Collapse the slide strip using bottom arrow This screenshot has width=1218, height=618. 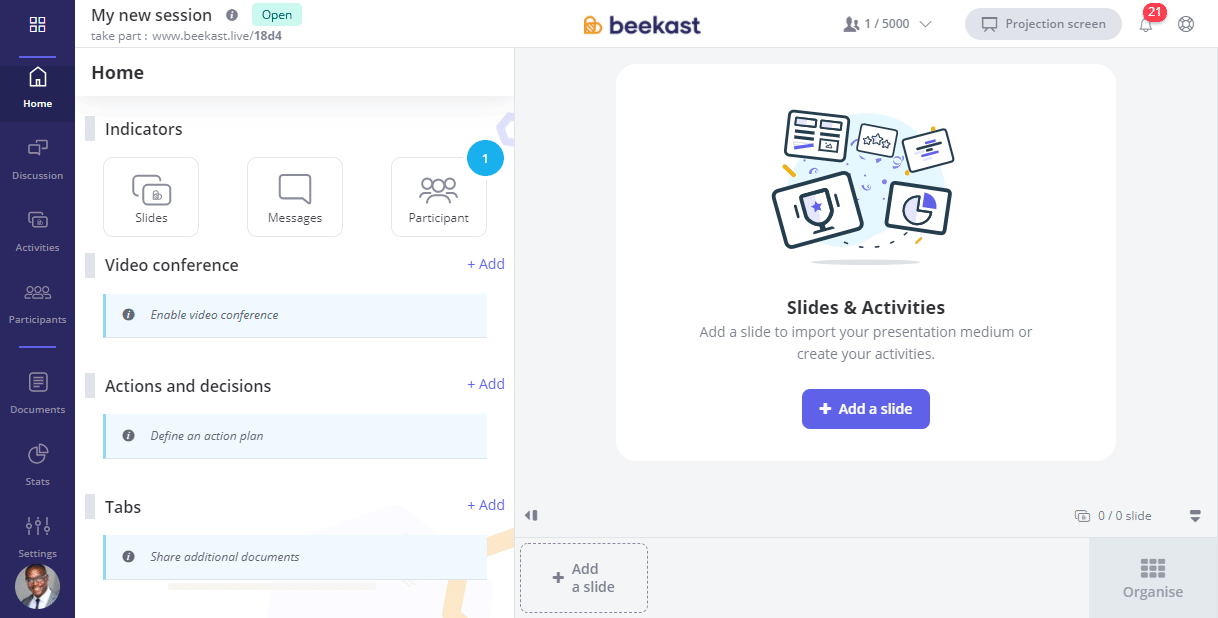click(x=1195, y=516)
